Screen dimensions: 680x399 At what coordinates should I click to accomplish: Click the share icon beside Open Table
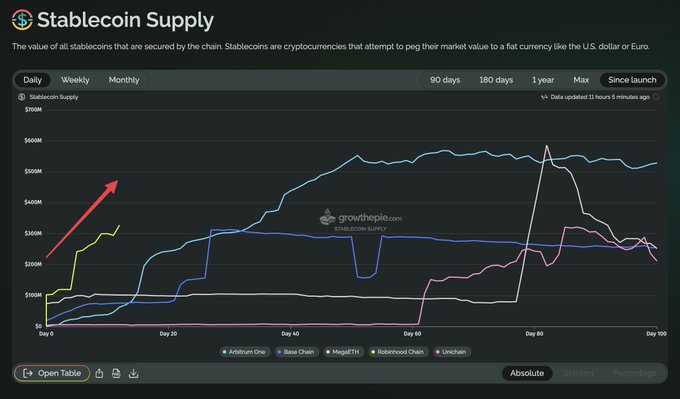pos(99,373)
